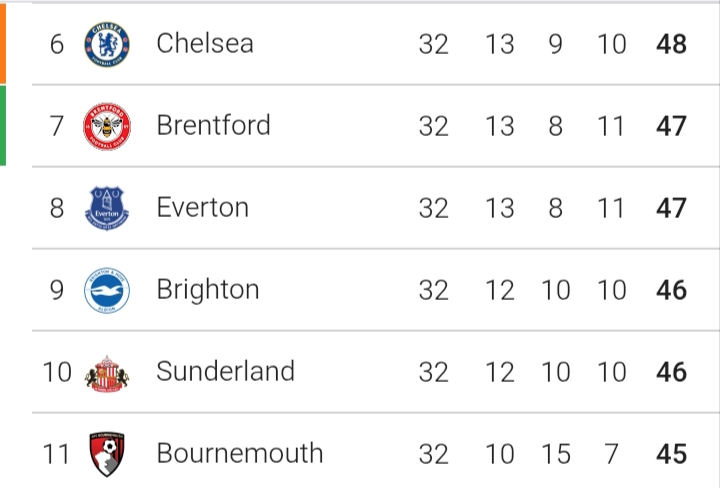Open the Chelsea team link
720x488 pixels.
pyautogui.click(x=205, y=43)
